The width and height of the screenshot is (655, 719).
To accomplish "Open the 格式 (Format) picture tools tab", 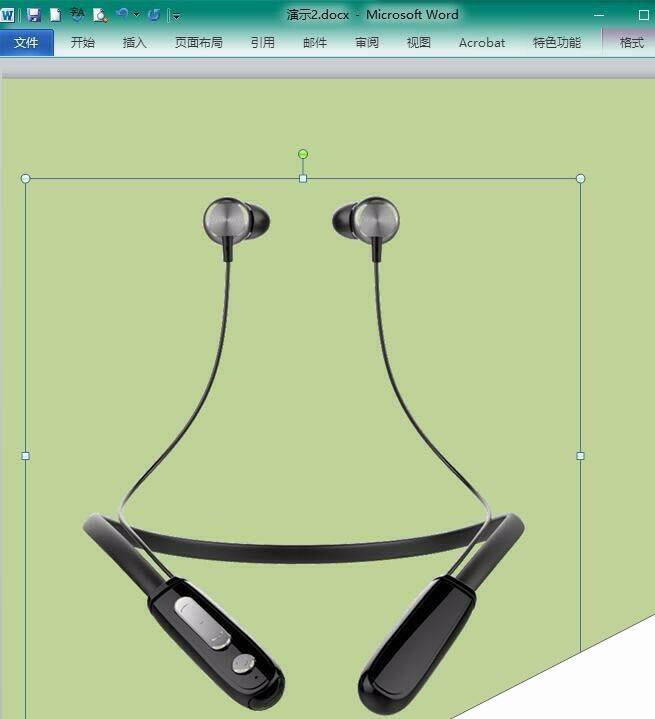I will pos(632,43).
